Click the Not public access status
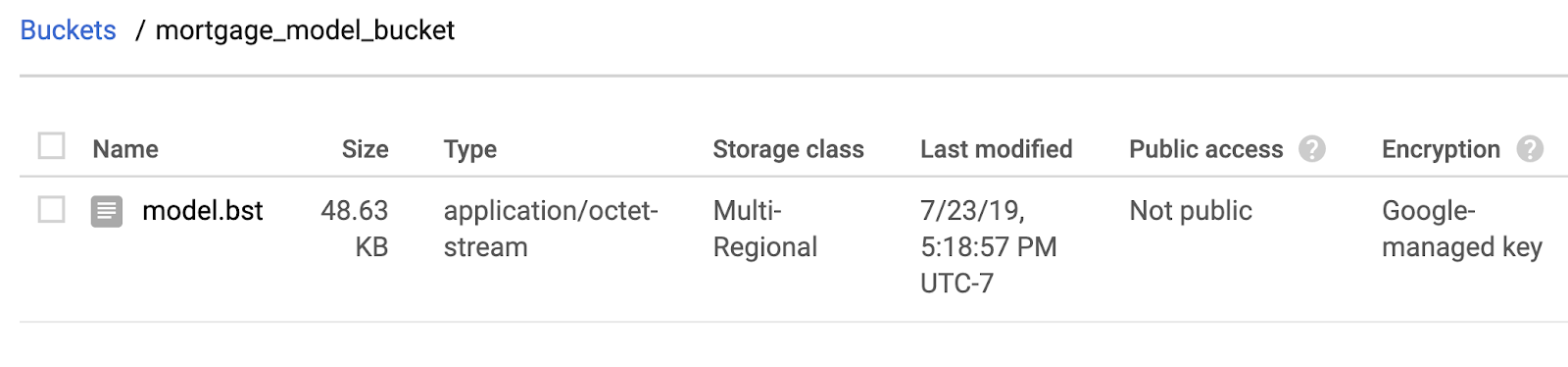 pyautogui.click(x=1191, y=210)
